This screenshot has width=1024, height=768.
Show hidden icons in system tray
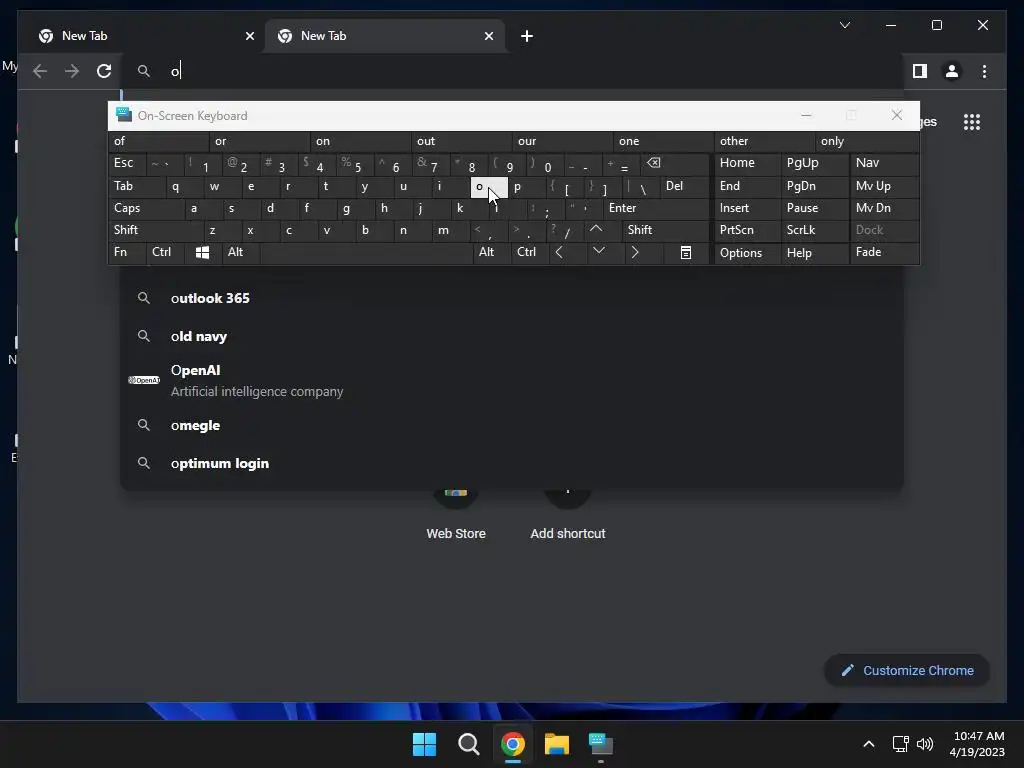tap(869, 744)
